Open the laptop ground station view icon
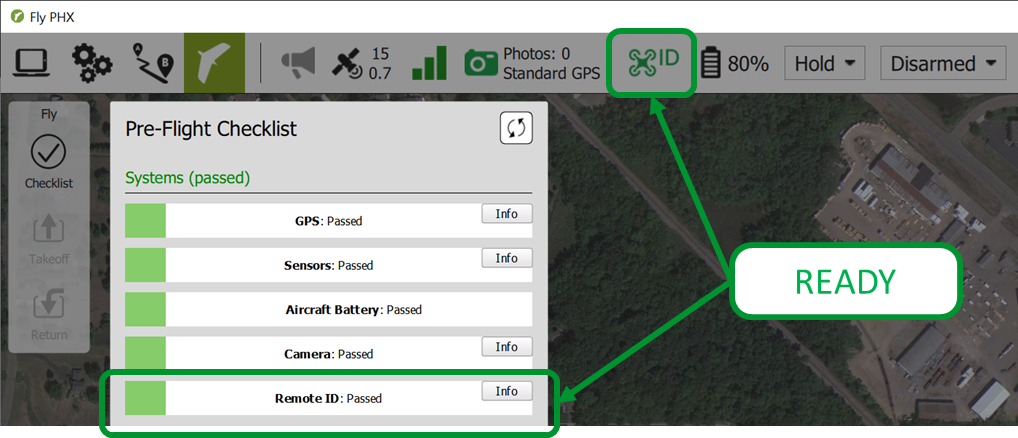The image size is (1018, 438). [x=32, y=63]
